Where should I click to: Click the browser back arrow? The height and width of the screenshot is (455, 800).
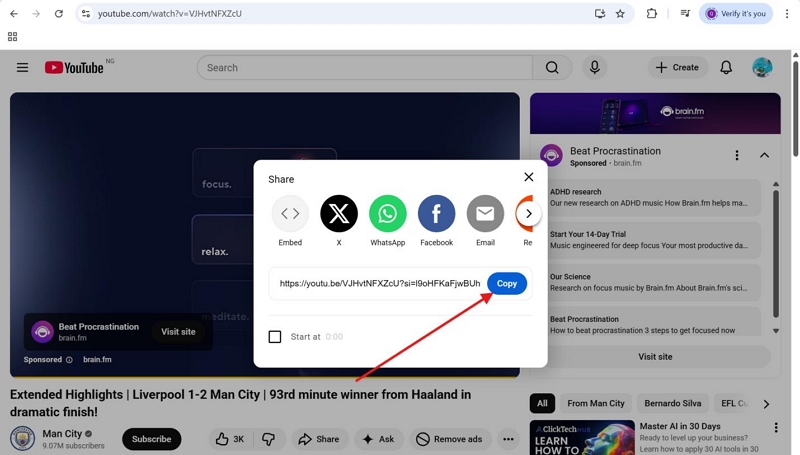(x=14, y=14)
